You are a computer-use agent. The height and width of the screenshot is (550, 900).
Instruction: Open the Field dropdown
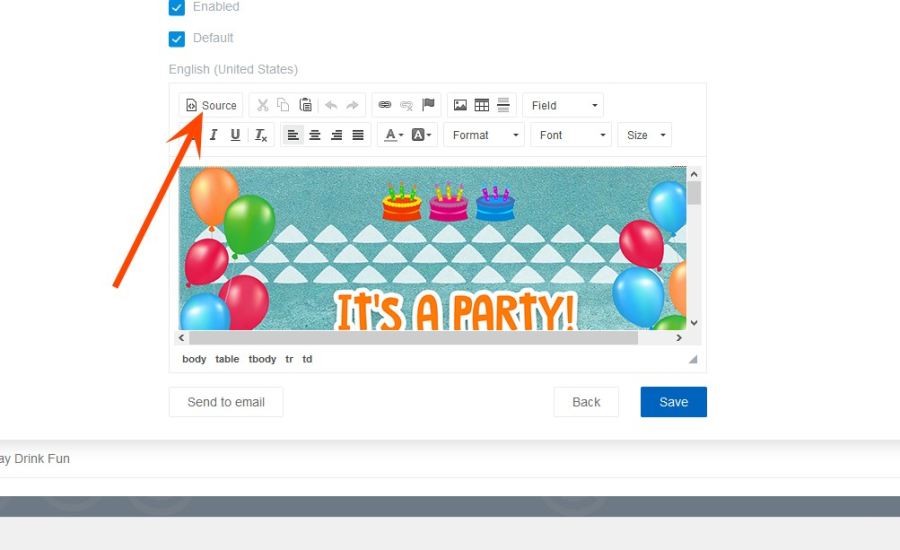(563, 105)
